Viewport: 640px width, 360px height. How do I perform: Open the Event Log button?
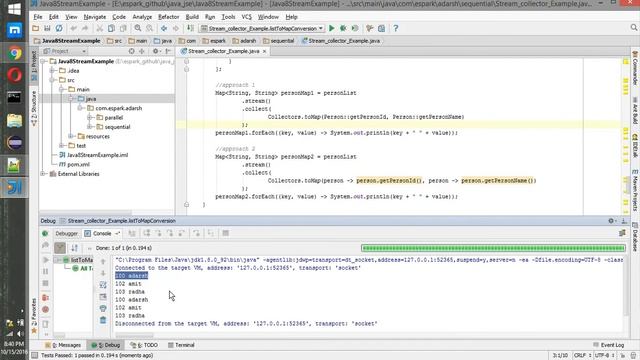pos(609,345)
